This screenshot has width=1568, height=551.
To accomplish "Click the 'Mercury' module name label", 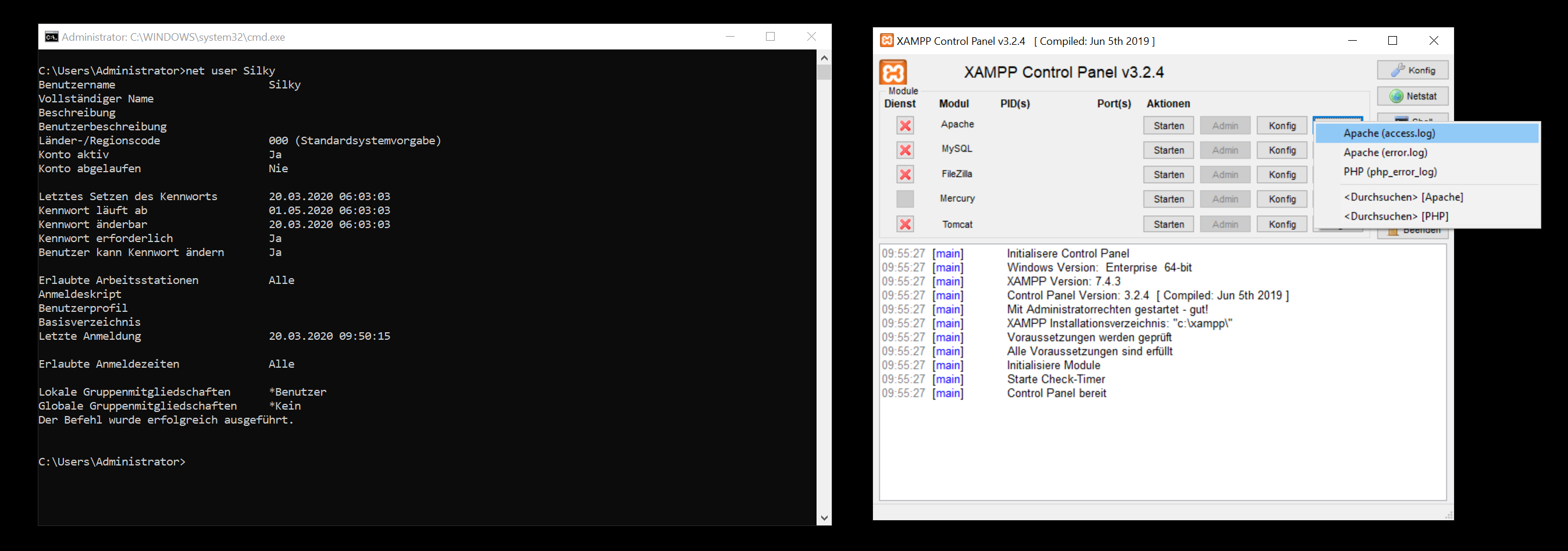I will pos(957,198).
